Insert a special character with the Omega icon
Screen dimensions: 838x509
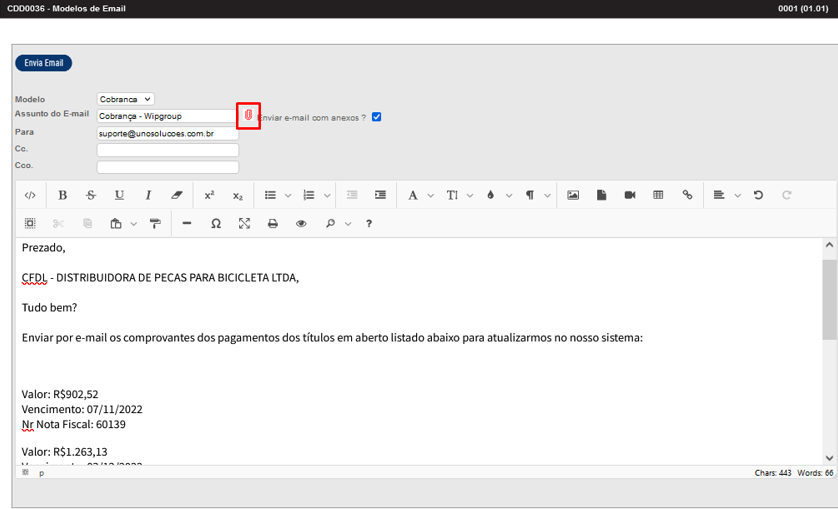coord(216,224)
